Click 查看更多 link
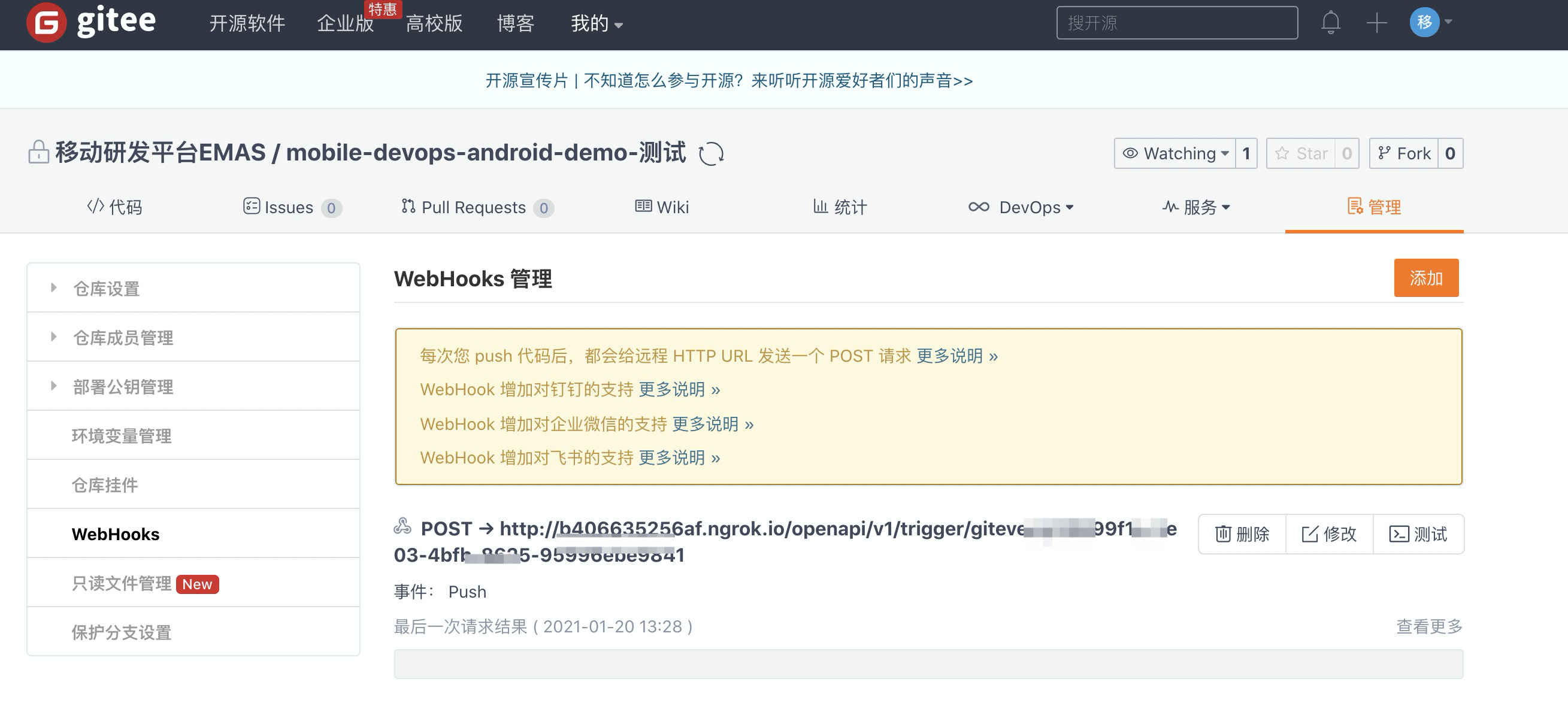This screenshot has height=715, width=1568. [x=1429, y=626]
